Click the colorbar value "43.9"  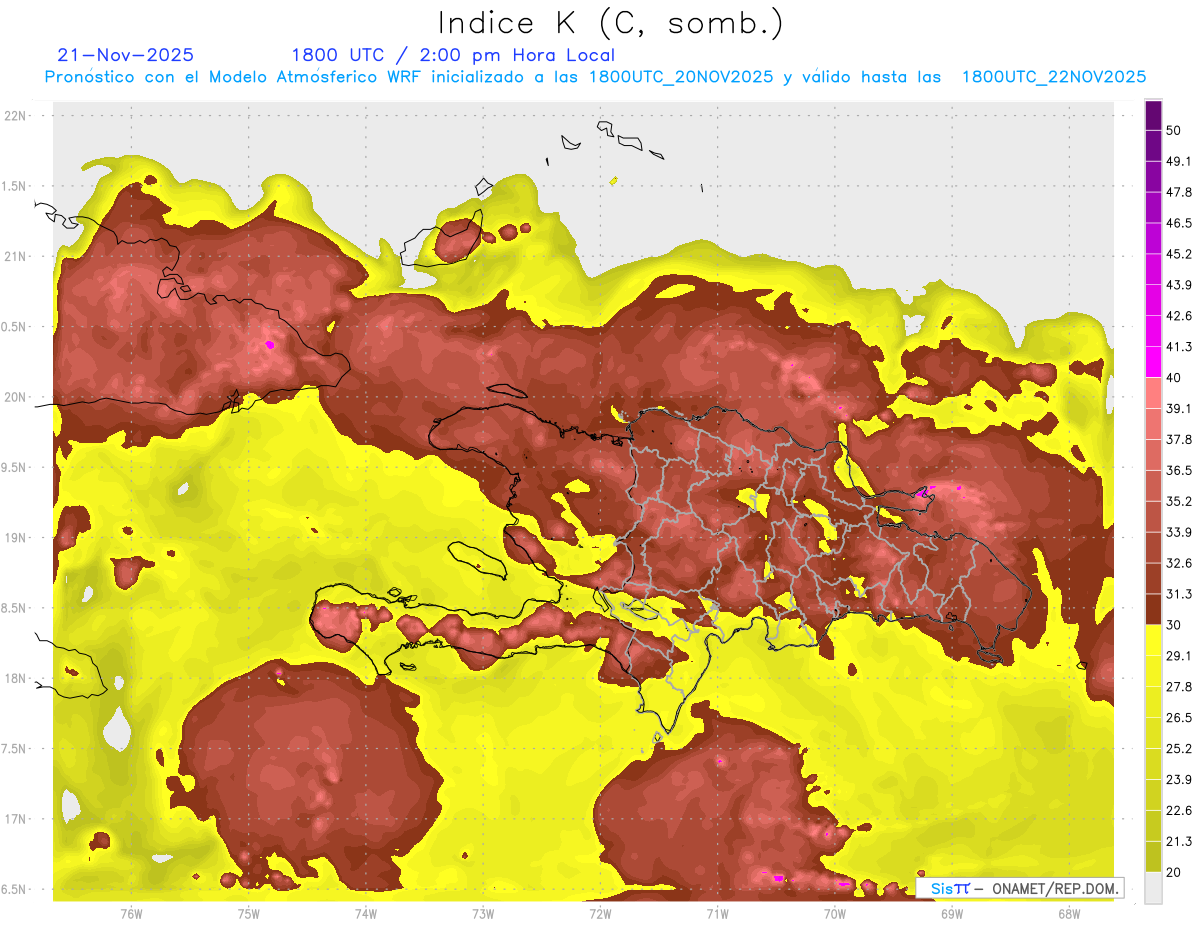tap(1179, 285)
